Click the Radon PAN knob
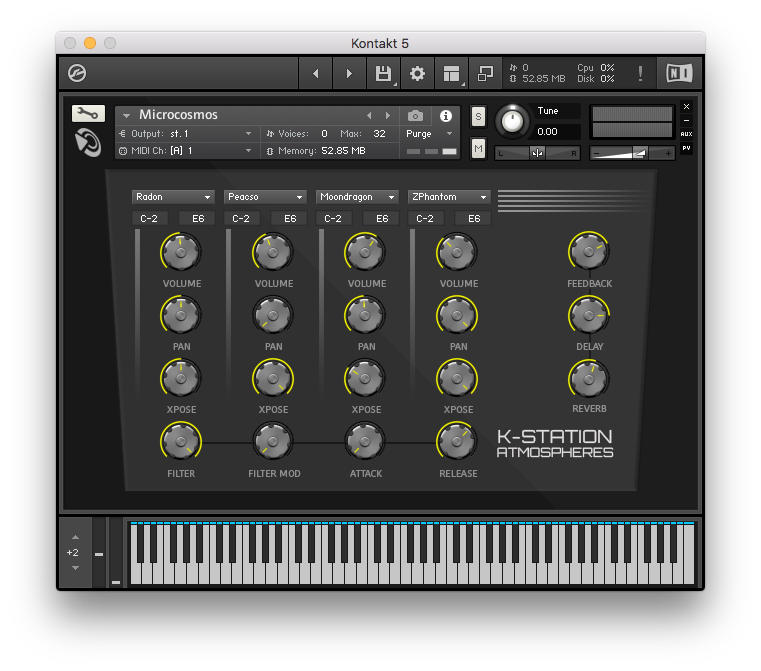 (x=181, y=315)
